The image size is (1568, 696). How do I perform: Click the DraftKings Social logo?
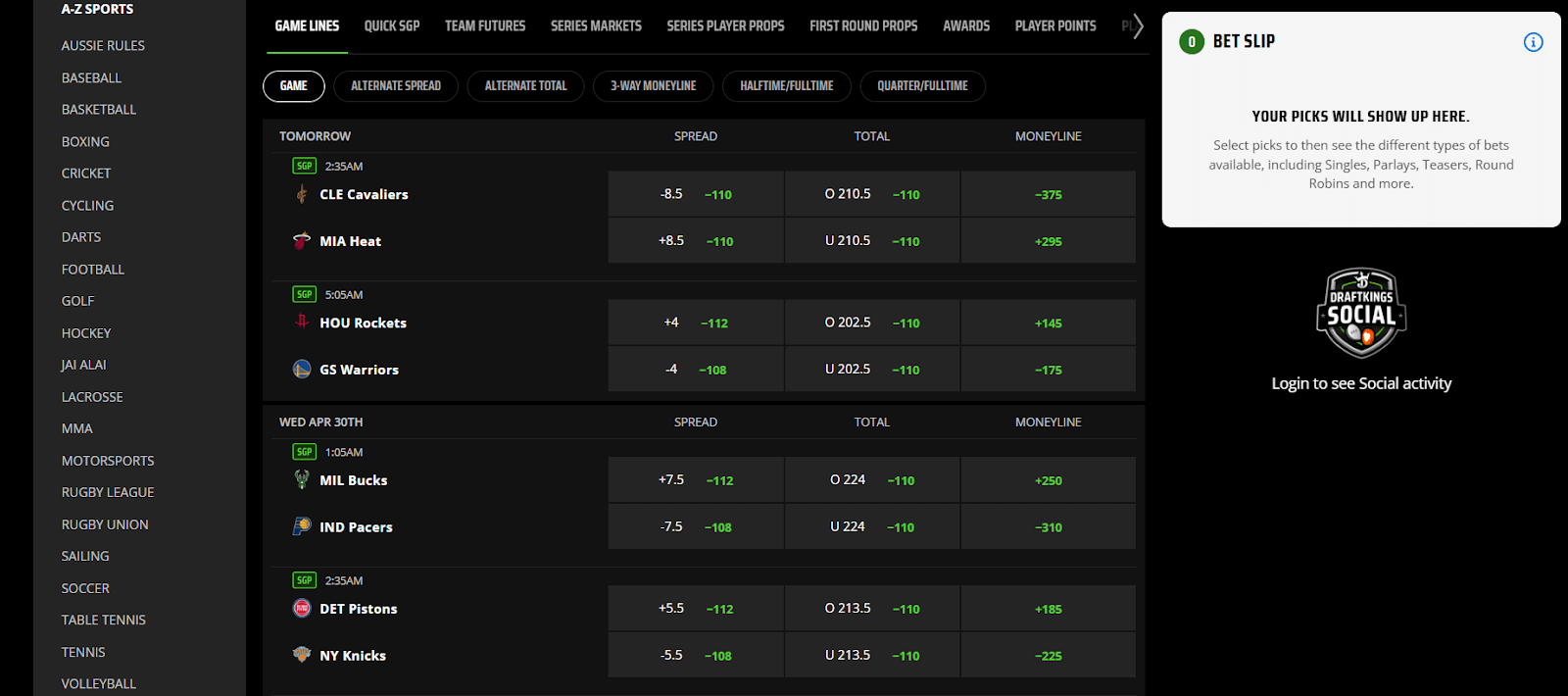click(1361, 313)
